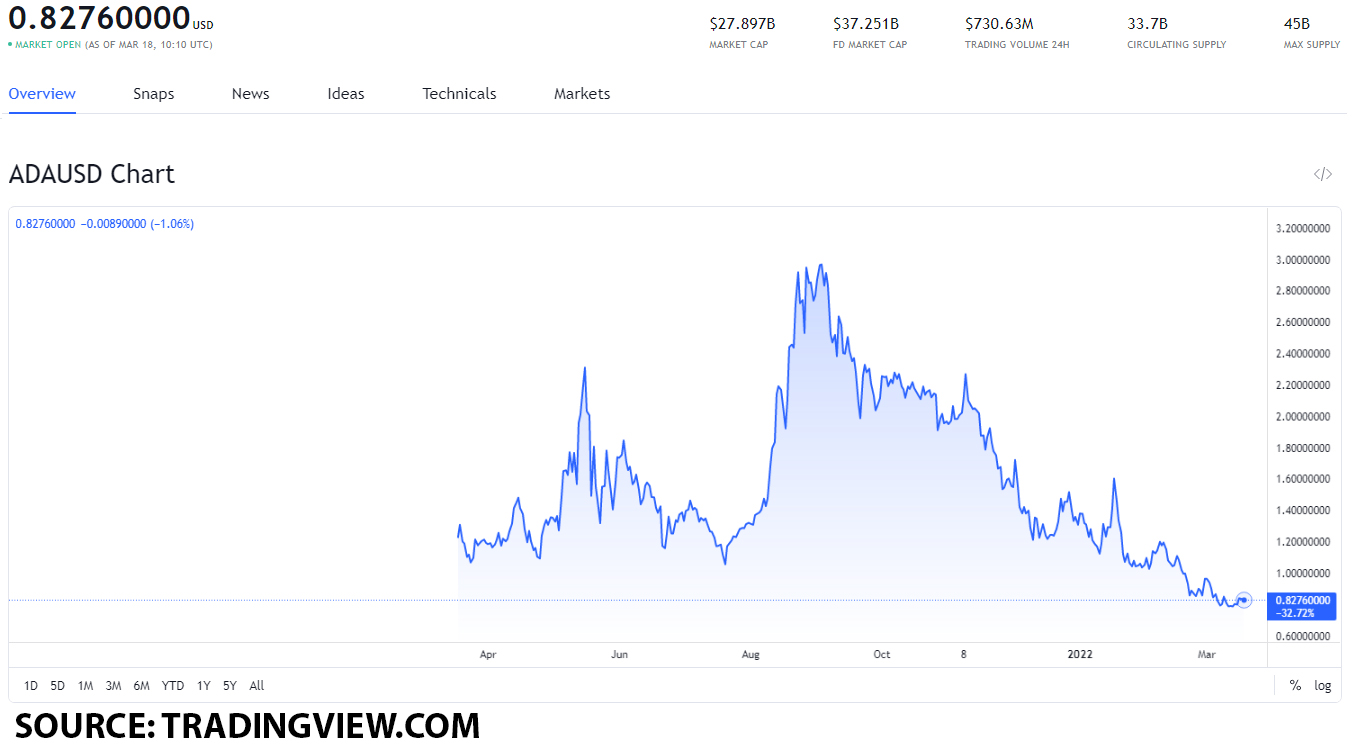Click the Oct label on time axis
The height and width of the screenshot is (749, 1361).
(x=881, y=655)
